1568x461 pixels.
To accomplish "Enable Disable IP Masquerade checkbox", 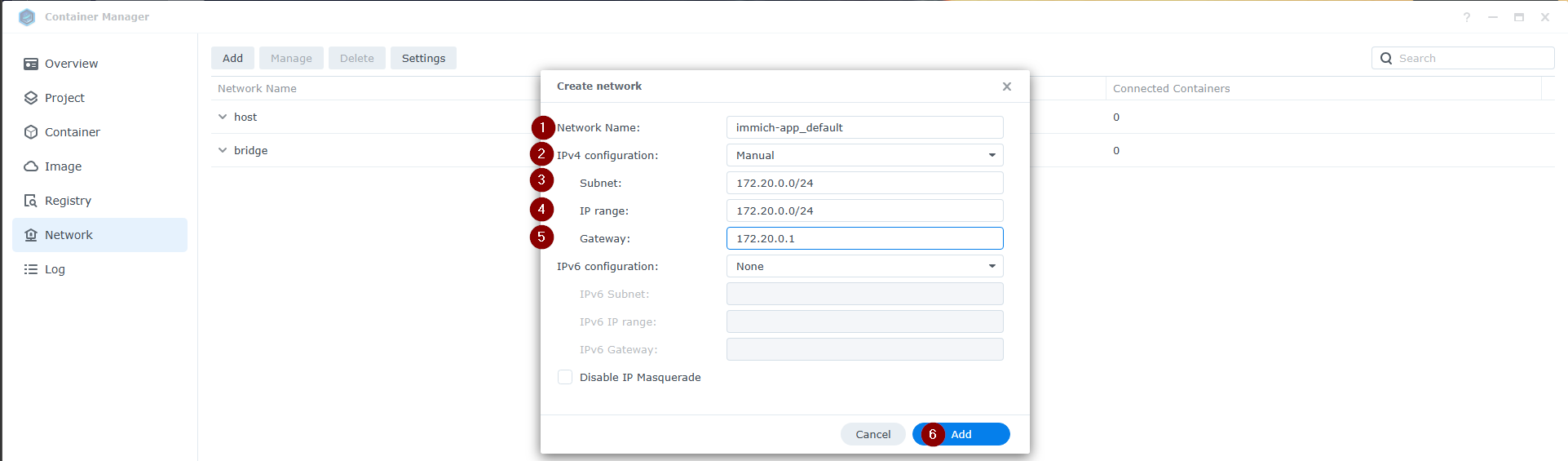I will [565, 377].
